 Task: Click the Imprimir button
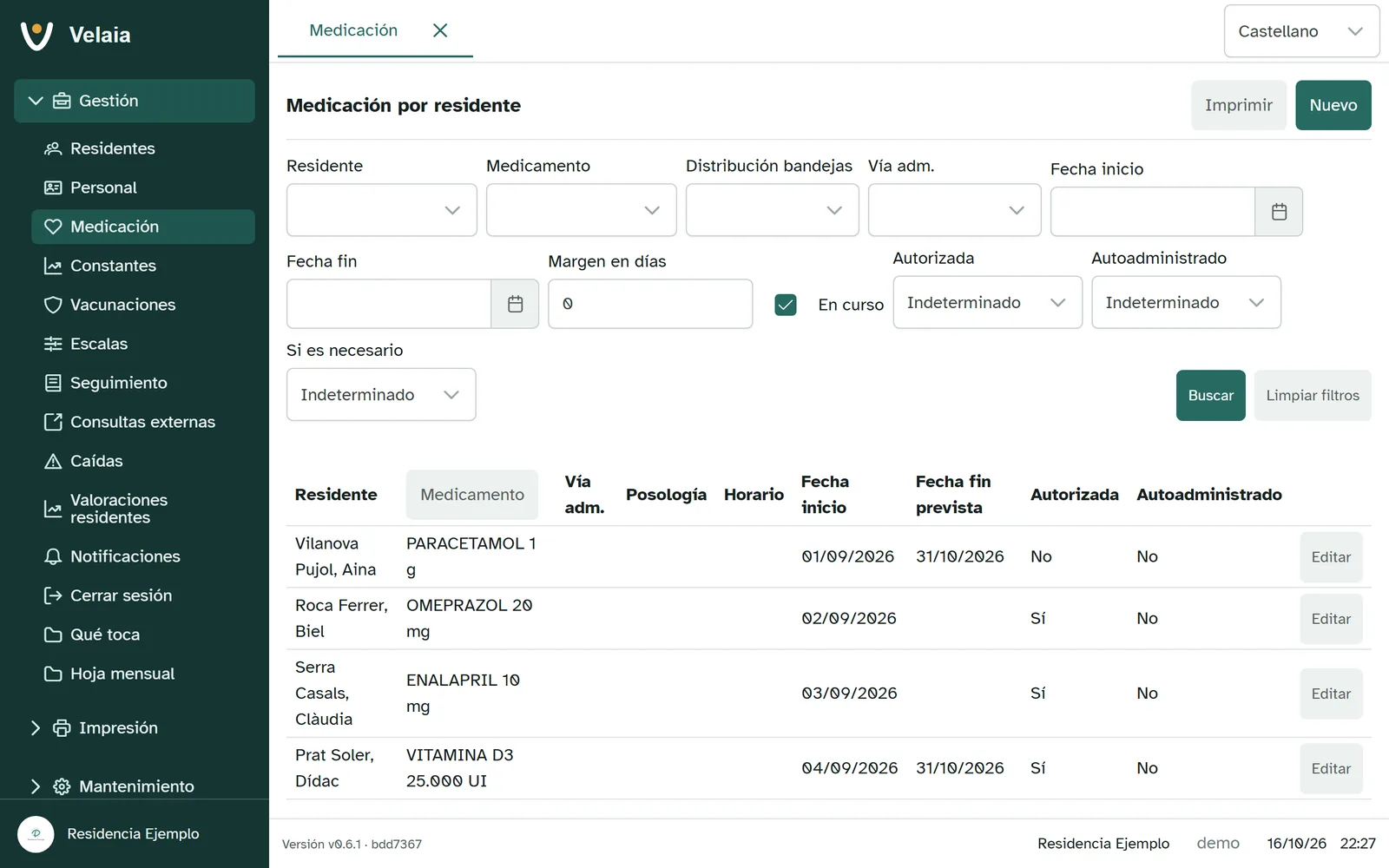click(x=1239, y=105)
